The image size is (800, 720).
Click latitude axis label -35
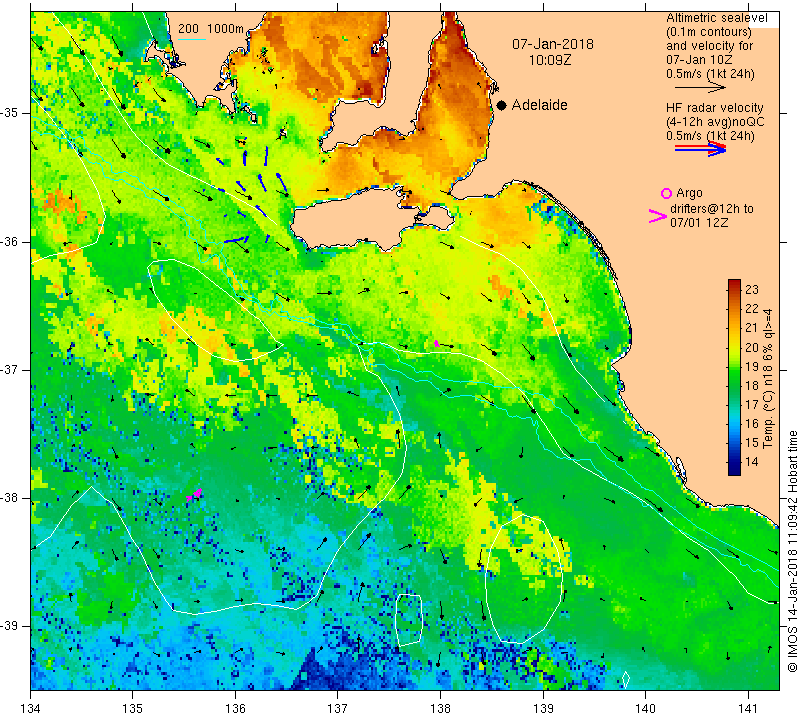9,113
